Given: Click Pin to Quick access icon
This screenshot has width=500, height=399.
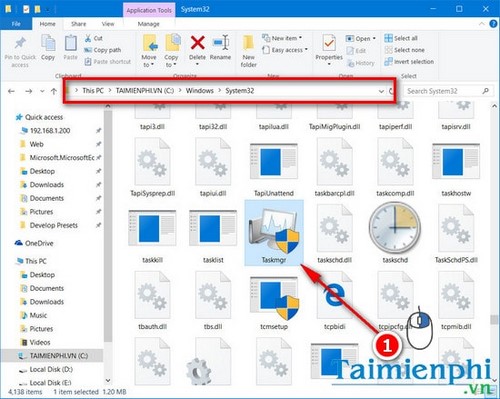Looking at the screenshot, I should pos(20,43).
